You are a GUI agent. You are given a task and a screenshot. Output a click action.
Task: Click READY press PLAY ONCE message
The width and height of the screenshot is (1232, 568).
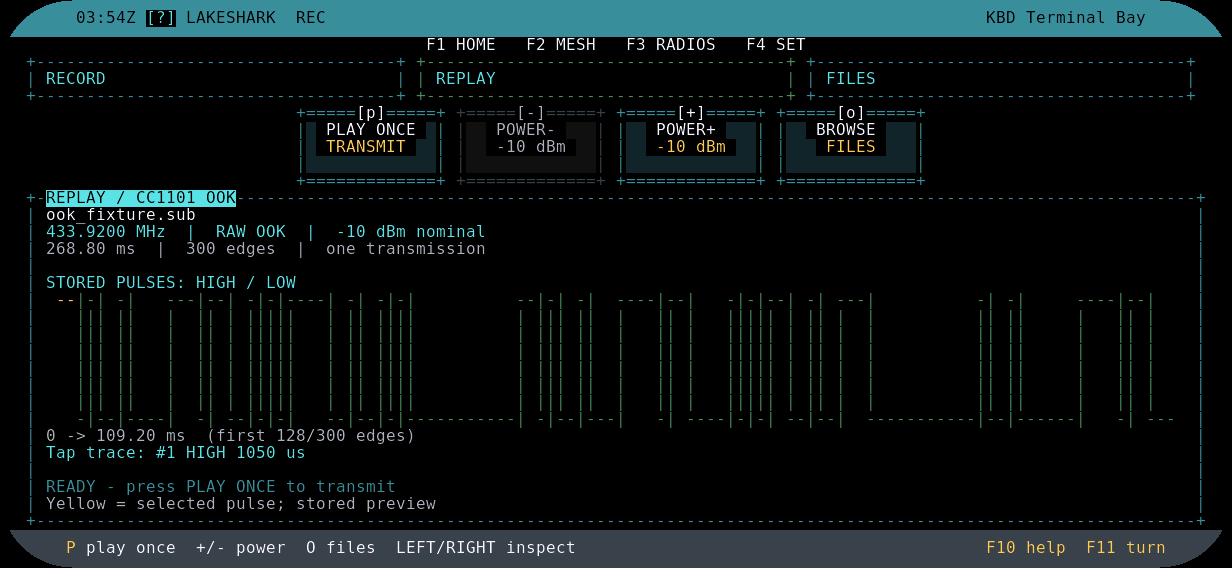tap(221, 487)
